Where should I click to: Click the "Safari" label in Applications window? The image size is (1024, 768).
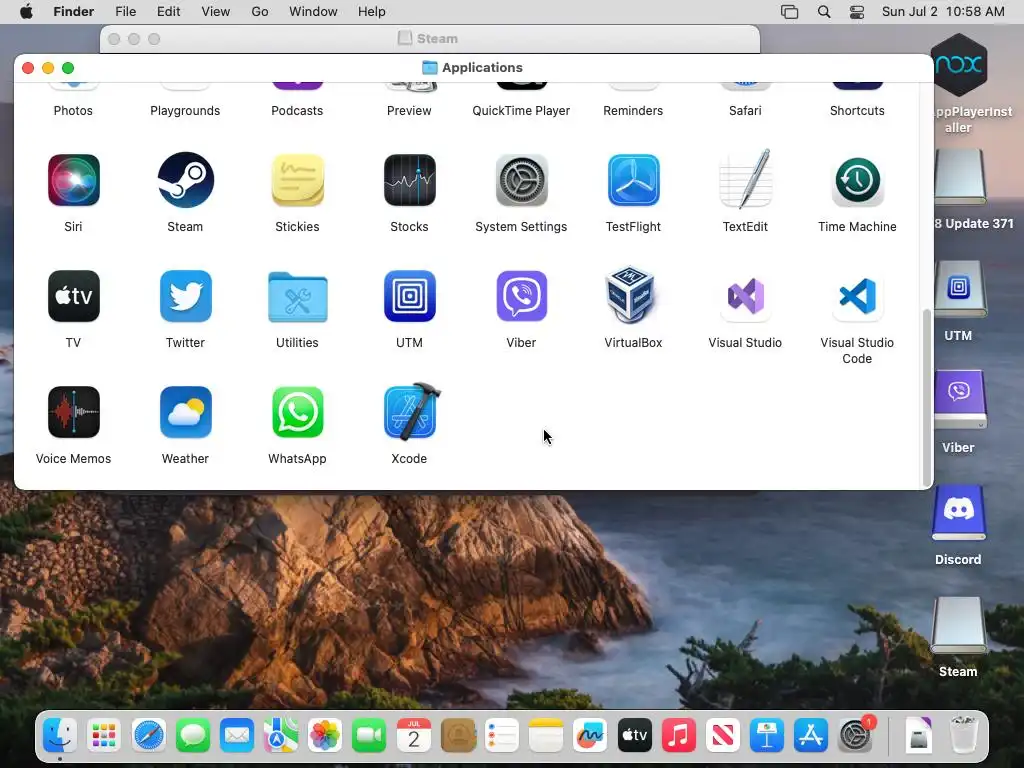click(x=745, y=110)
